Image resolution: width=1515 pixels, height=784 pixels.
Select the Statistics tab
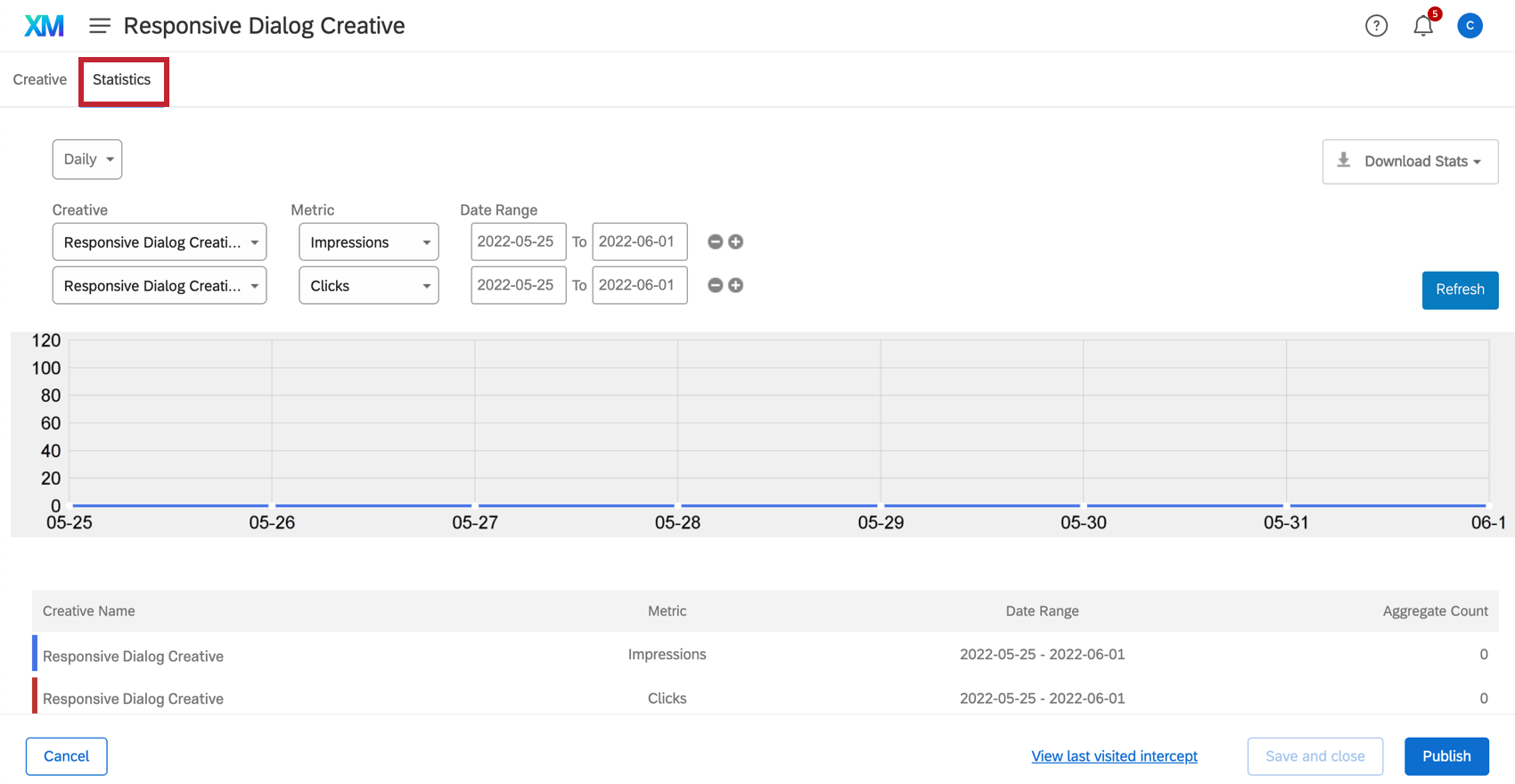tap(122, 79)
